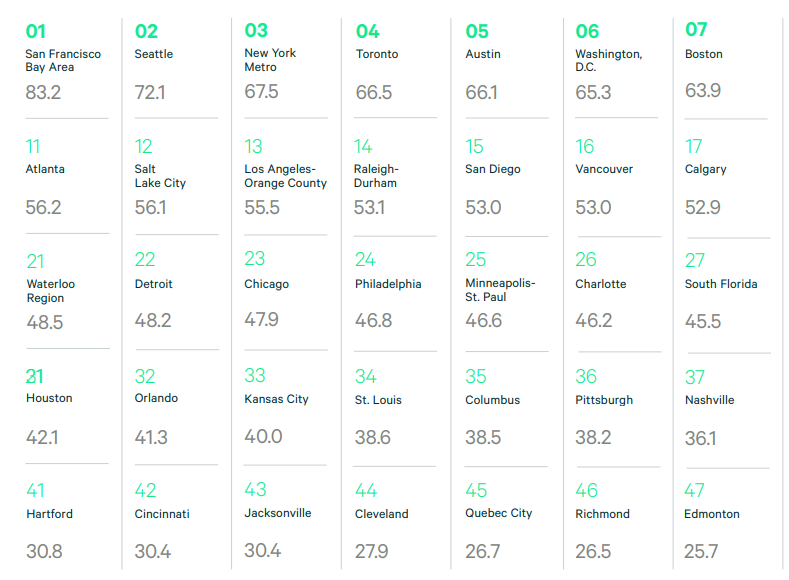Select the Edmonton score 25.7
The image size is (789, 580).
coord(701,552)
